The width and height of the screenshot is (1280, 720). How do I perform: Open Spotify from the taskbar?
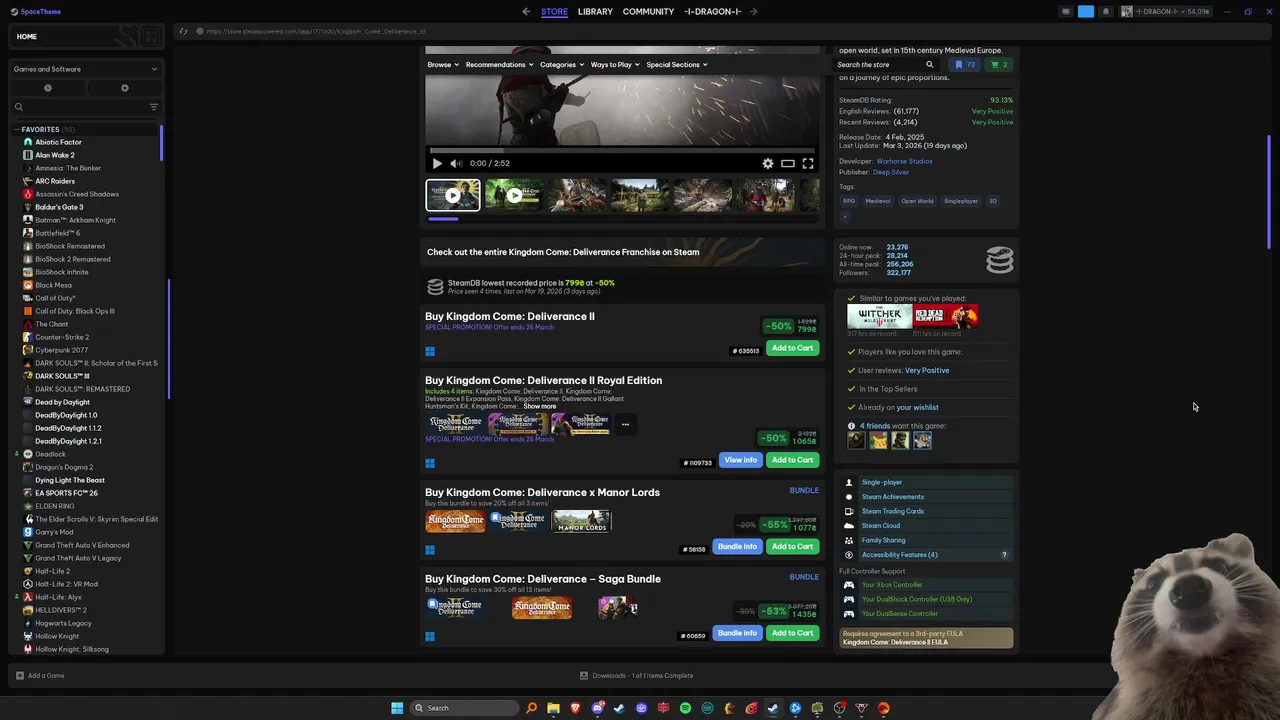[x=685, y=708]
